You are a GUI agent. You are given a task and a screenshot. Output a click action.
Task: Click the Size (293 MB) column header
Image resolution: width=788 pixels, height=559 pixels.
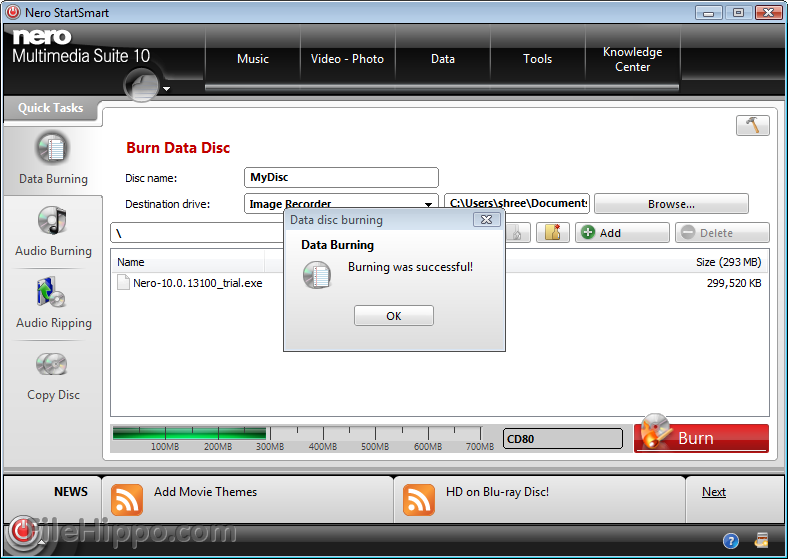[728, 262]
